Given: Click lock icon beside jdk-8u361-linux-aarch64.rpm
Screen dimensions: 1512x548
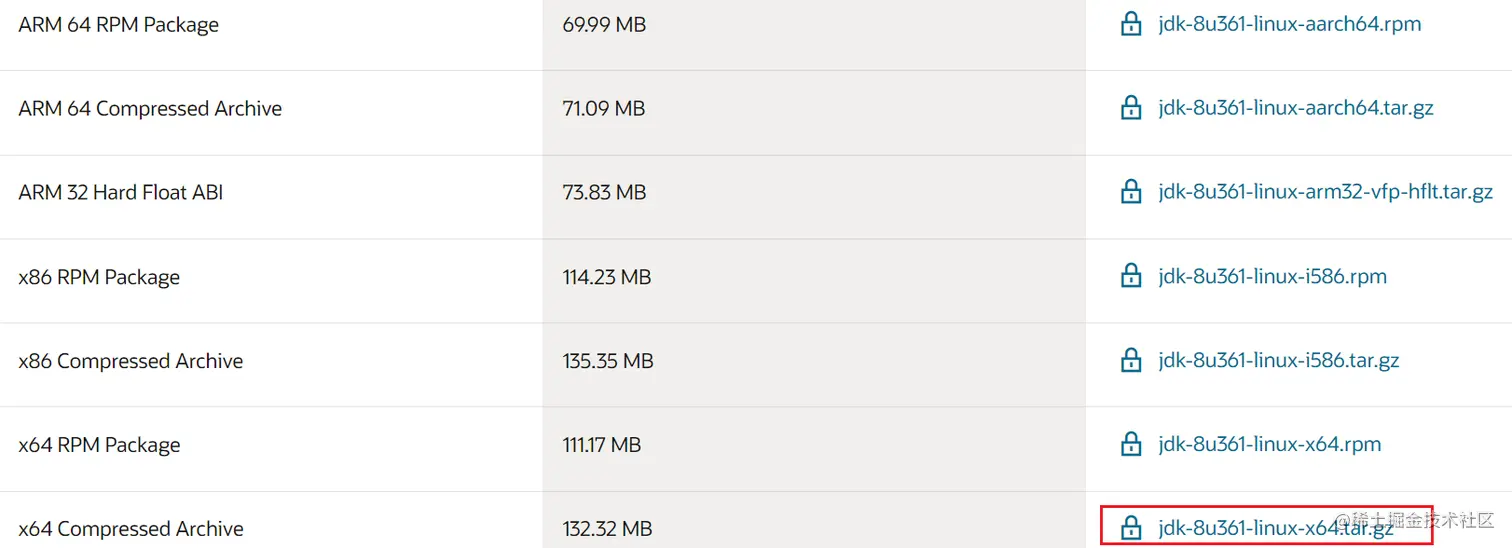Looking at the screenshot, I should pyautogui.click(x=1131, y=24).
